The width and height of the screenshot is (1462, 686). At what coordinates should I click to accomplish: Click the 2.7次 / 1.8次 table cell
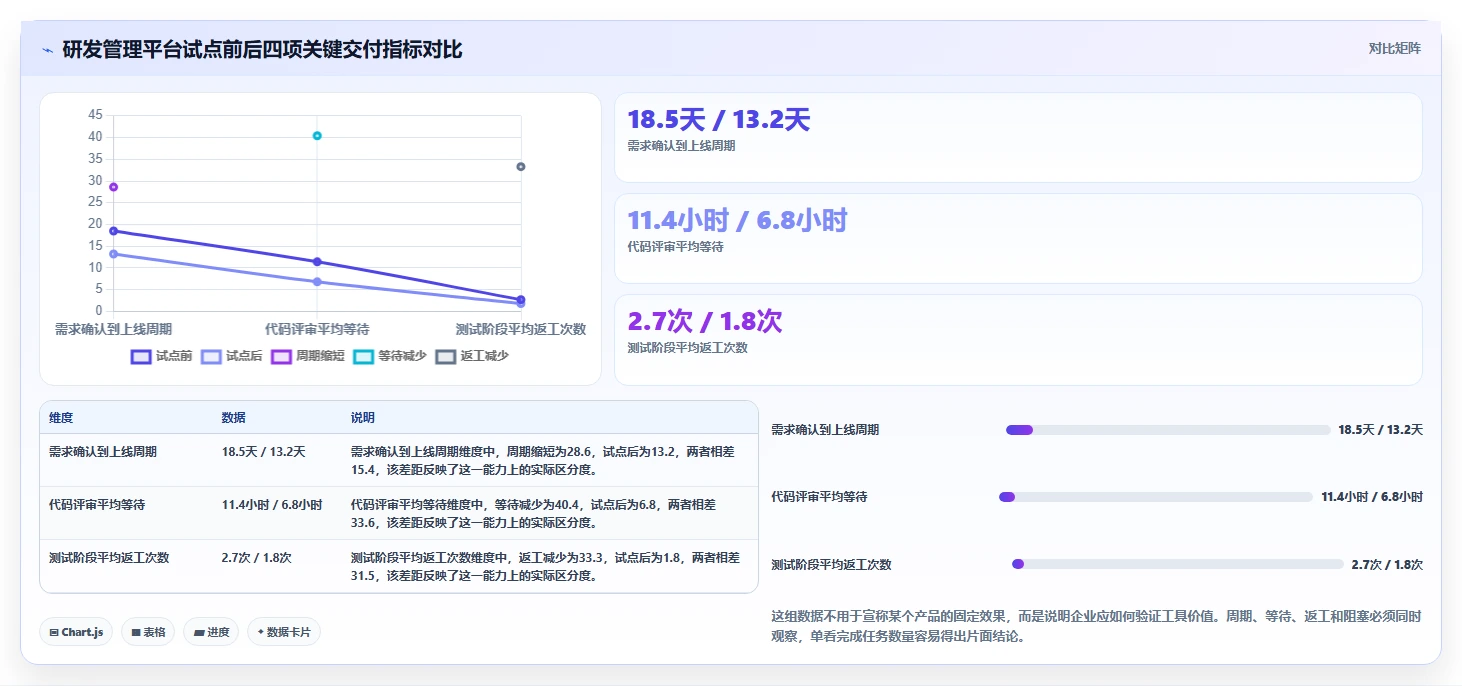click(256, 558)
